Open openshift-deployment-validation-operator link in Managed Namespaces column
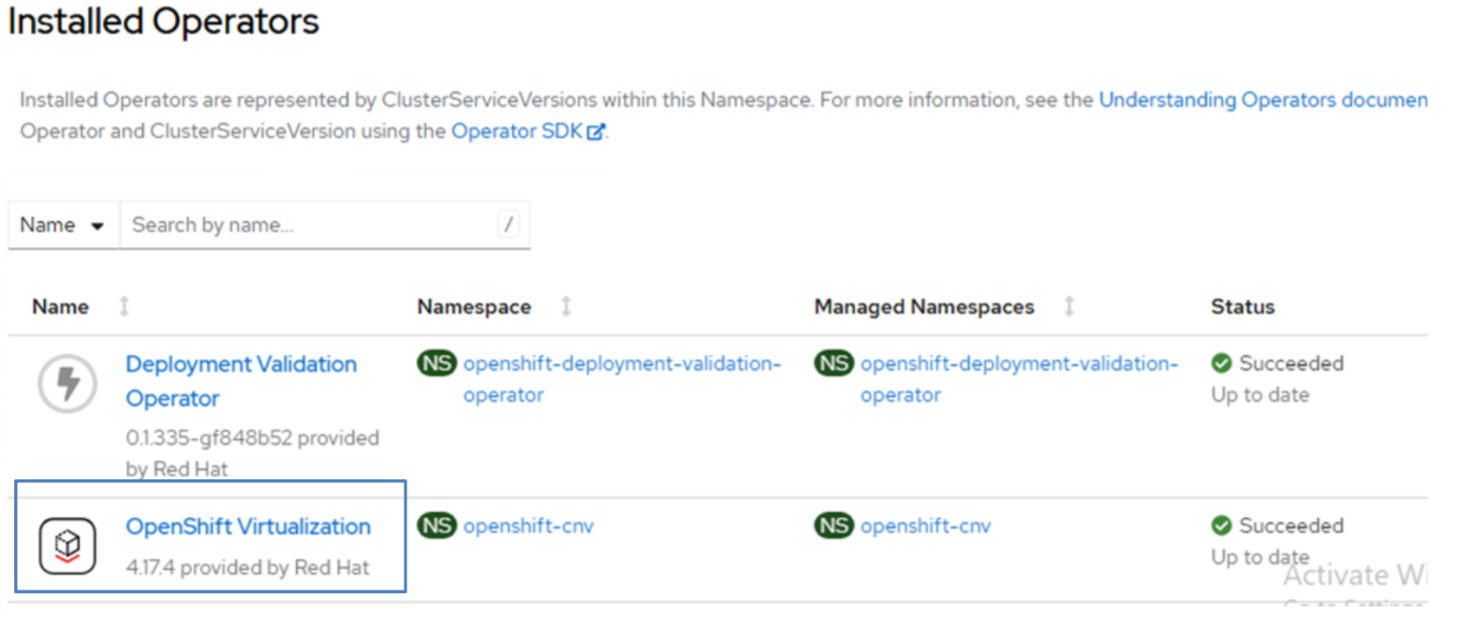 point(1019,379)
